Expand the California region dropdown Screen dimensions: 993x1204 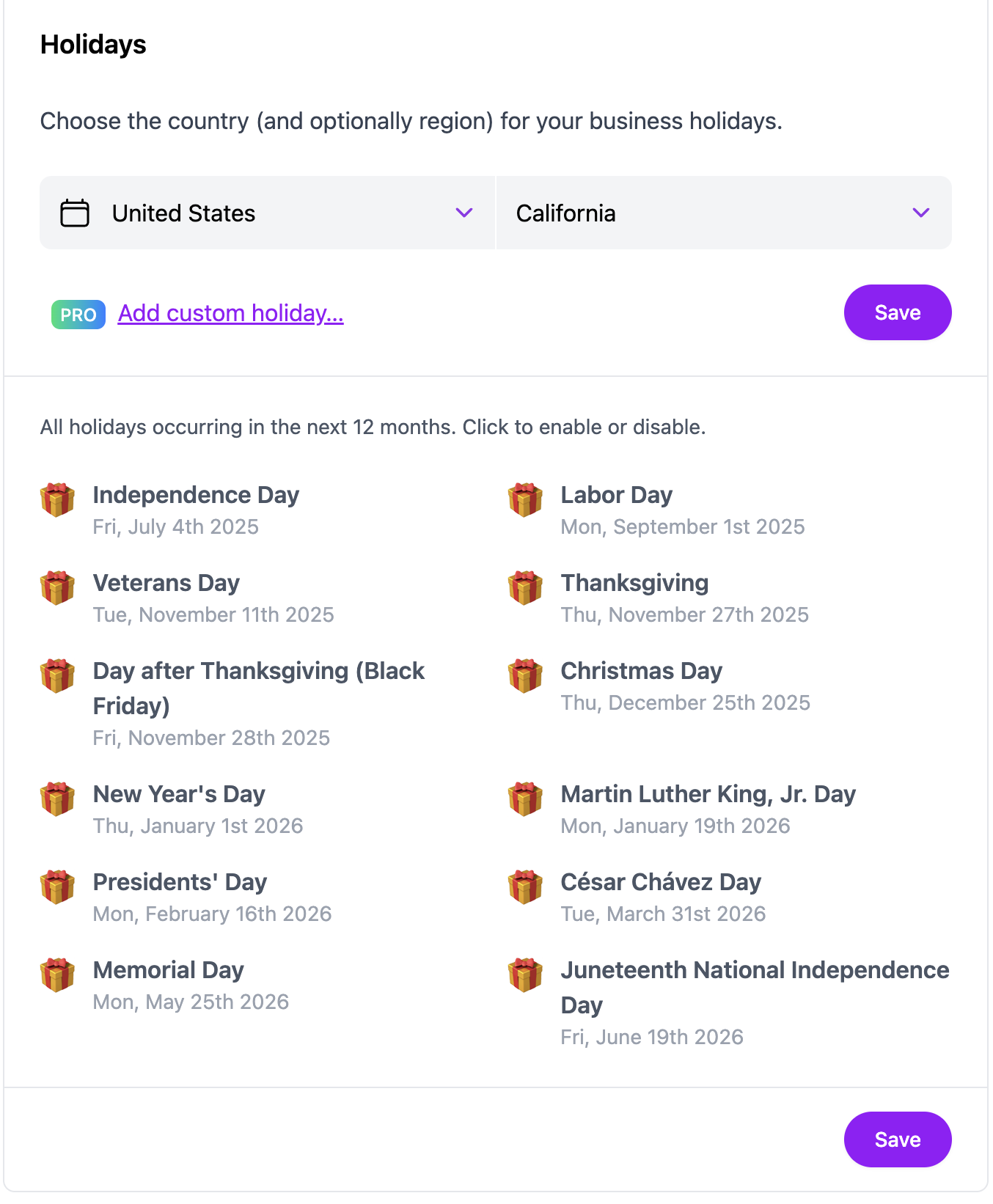point(724,213)
